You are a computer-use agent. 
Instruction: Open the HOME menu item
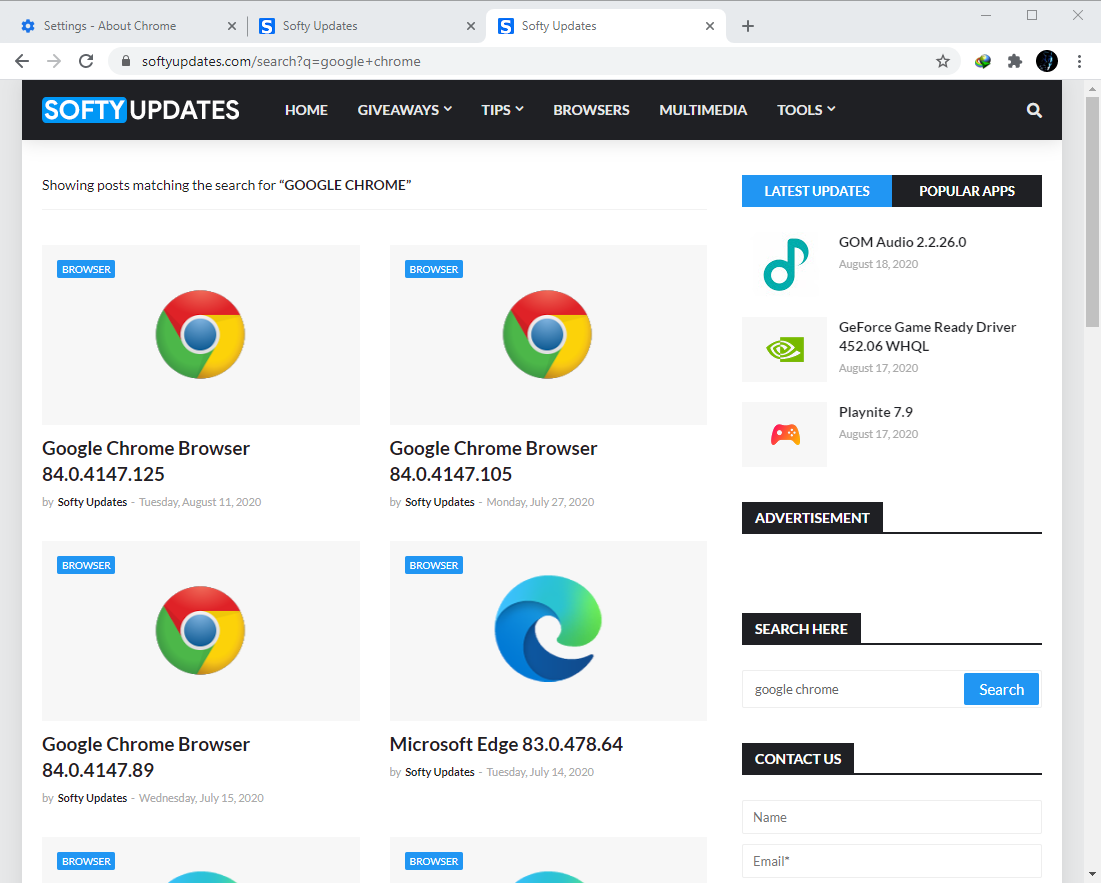click(x=306, y=110)
